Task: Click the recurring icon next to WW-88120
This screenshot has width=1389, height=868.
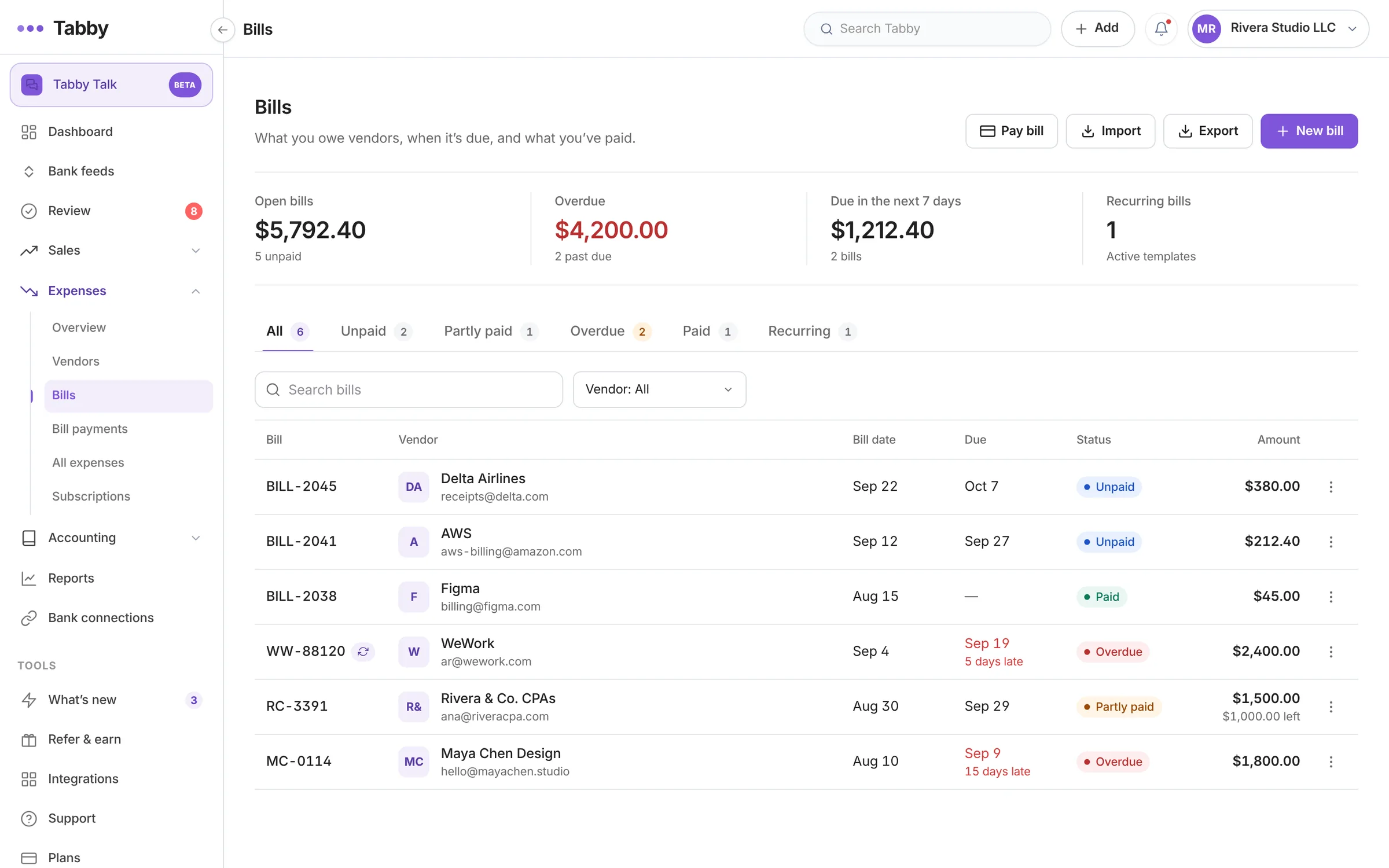Action: pyautogui.click(x=363, y=652)
